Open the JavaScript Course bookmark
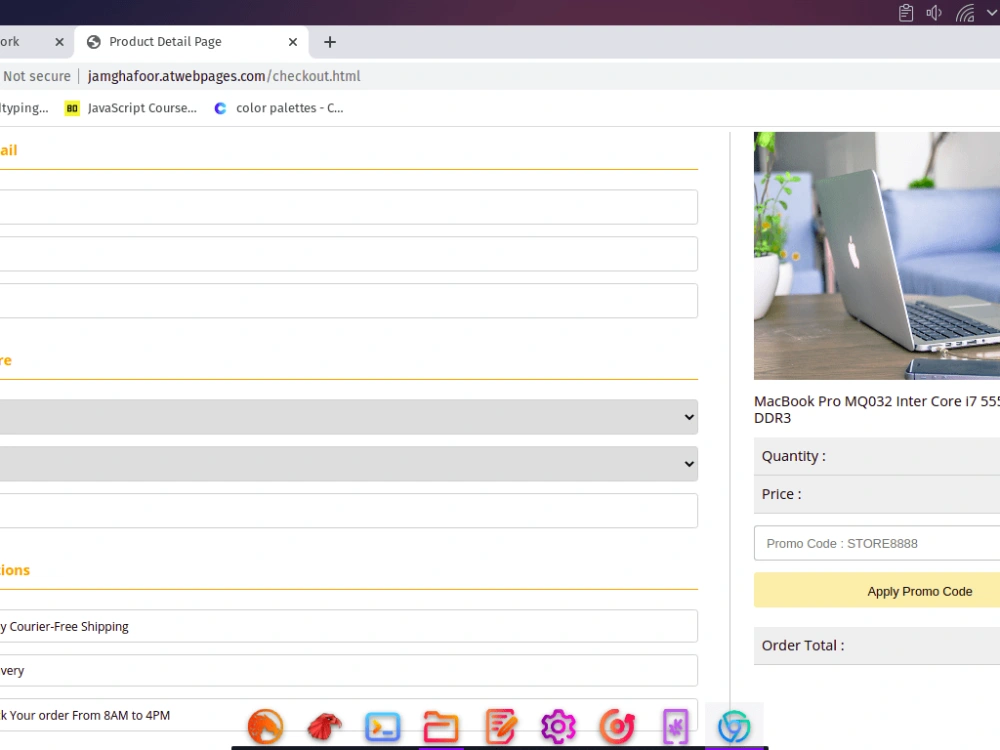 [131, 108]
